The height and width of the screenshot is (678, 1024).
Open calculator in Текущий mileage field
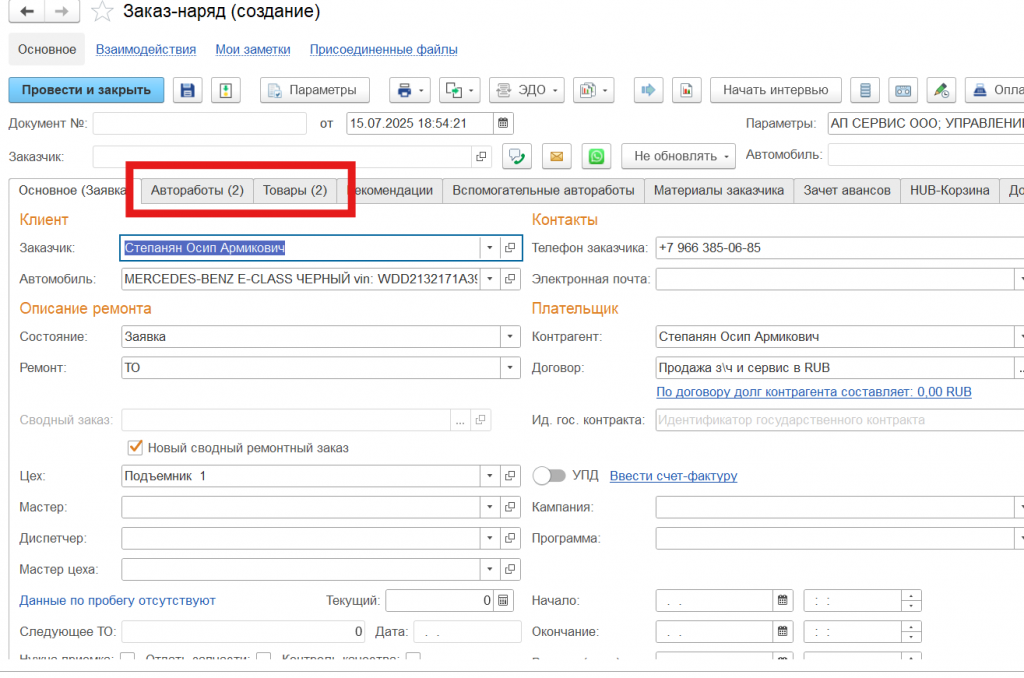tap(503, 601)
